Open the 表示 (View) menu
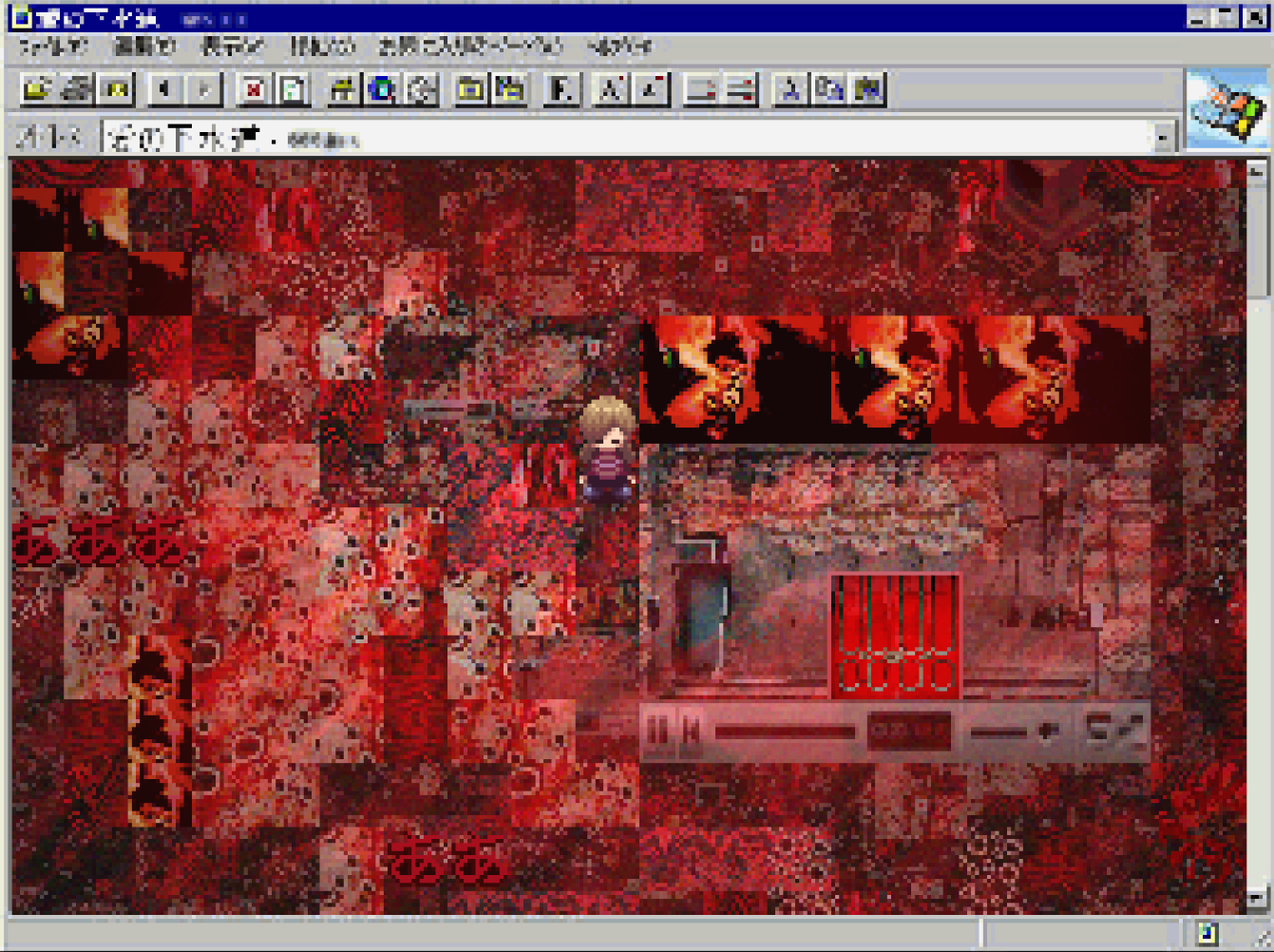The height and width of the screenshot is (952, 1274). (233, 46)
